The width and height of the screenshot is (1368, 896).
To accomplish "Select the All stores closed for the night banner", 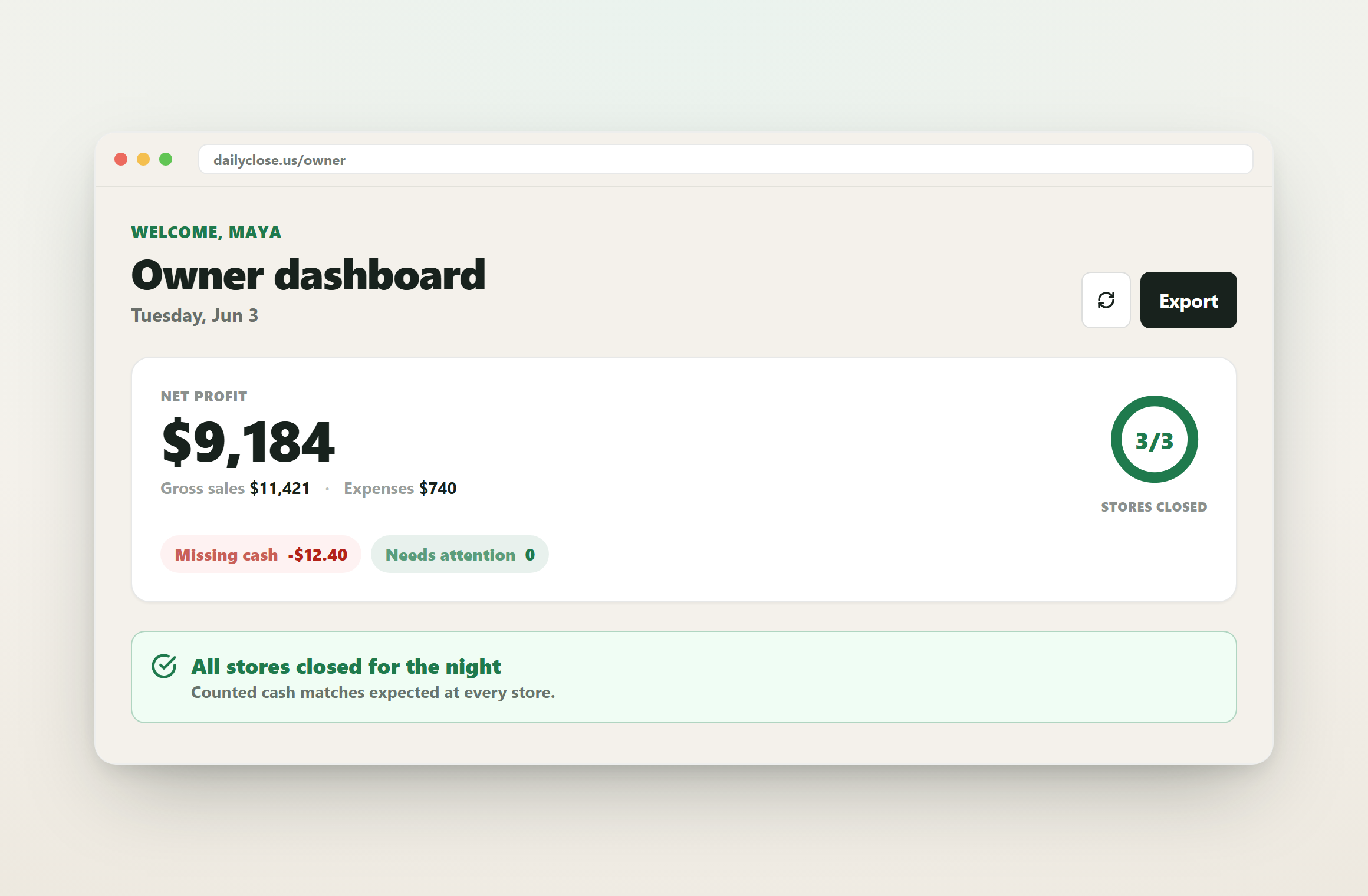I will click(683, 677).
